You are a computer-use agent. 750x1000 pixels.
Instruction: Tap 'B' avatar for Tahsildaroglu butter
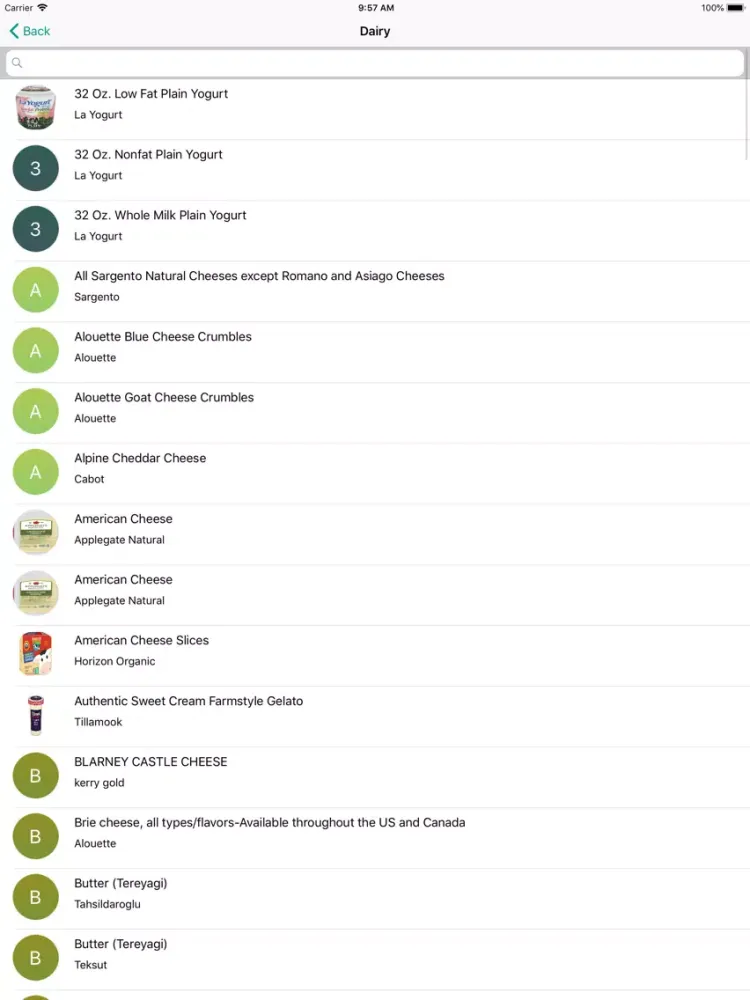(x=36, y=897)
